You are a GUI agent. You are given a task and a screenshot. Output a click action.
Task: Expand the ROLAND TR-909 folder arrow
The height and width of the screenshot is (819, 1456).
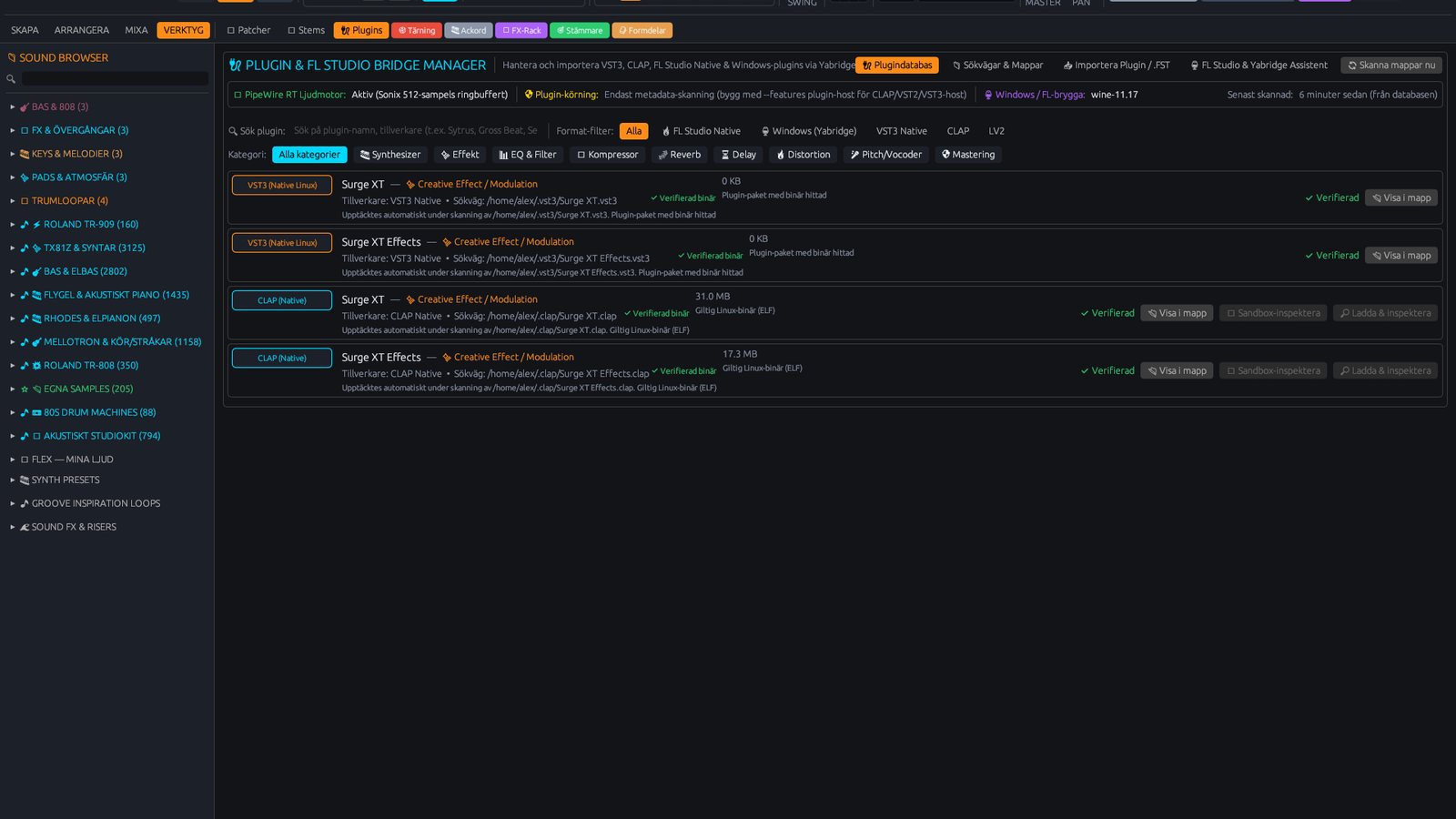[13, 224]
